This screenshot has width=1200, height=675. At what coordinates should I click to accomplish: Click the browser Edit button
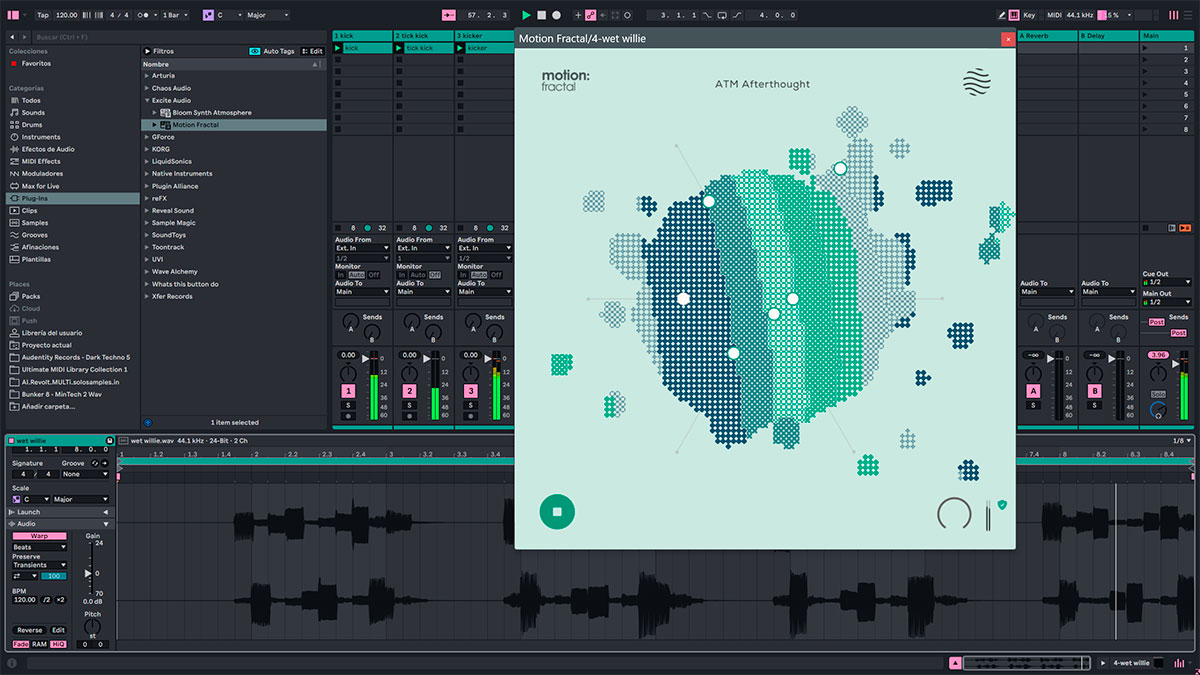coord(313,51)
